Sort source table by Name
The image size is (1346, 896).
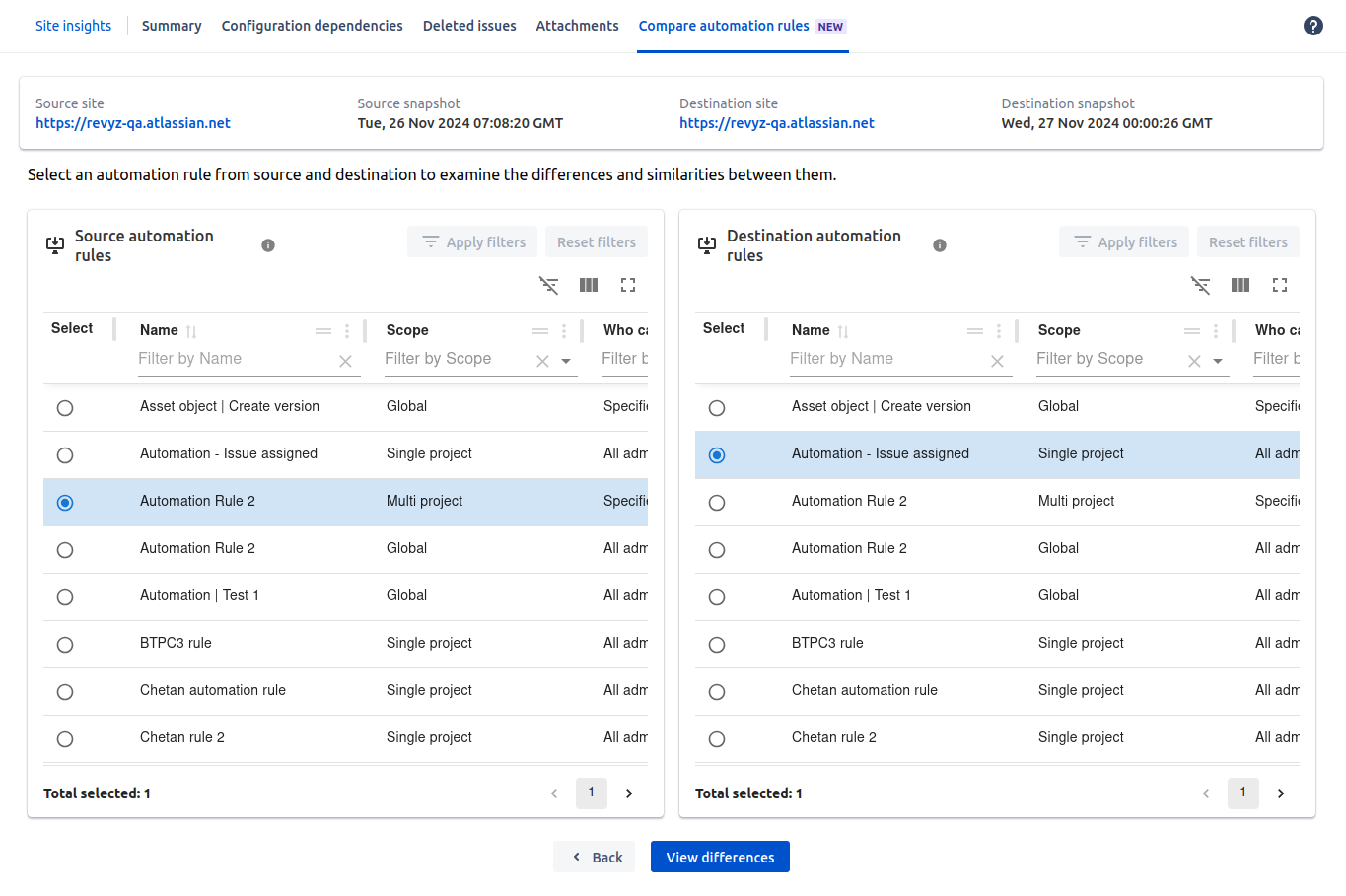pos(191,331)
